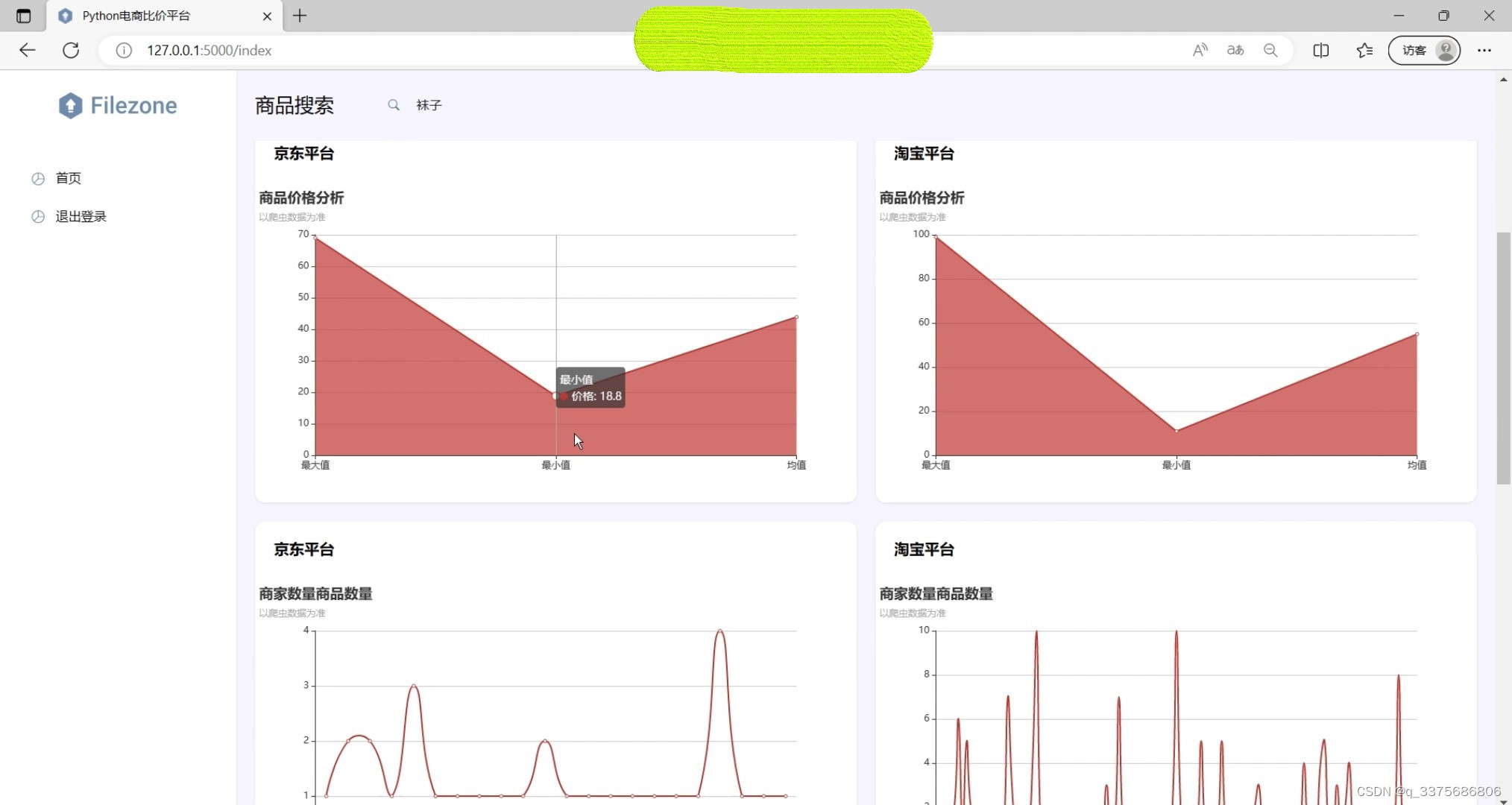1512x805 pixels.
Task: Go back with the browser arrow
Action: (28, 50)
